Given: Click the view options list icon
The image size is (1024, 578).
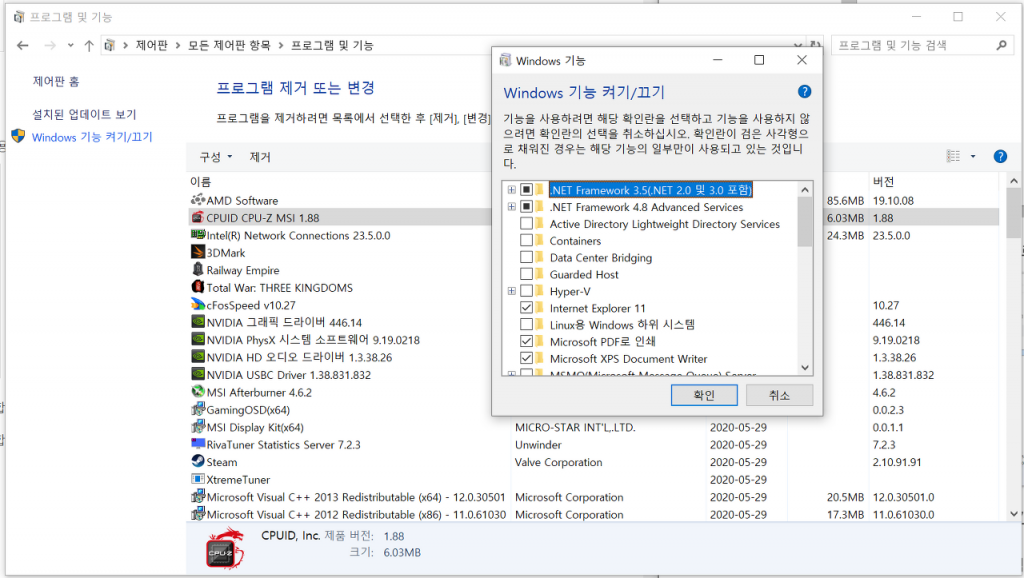Looking at the screenshot, I should (x=953, y=156).
